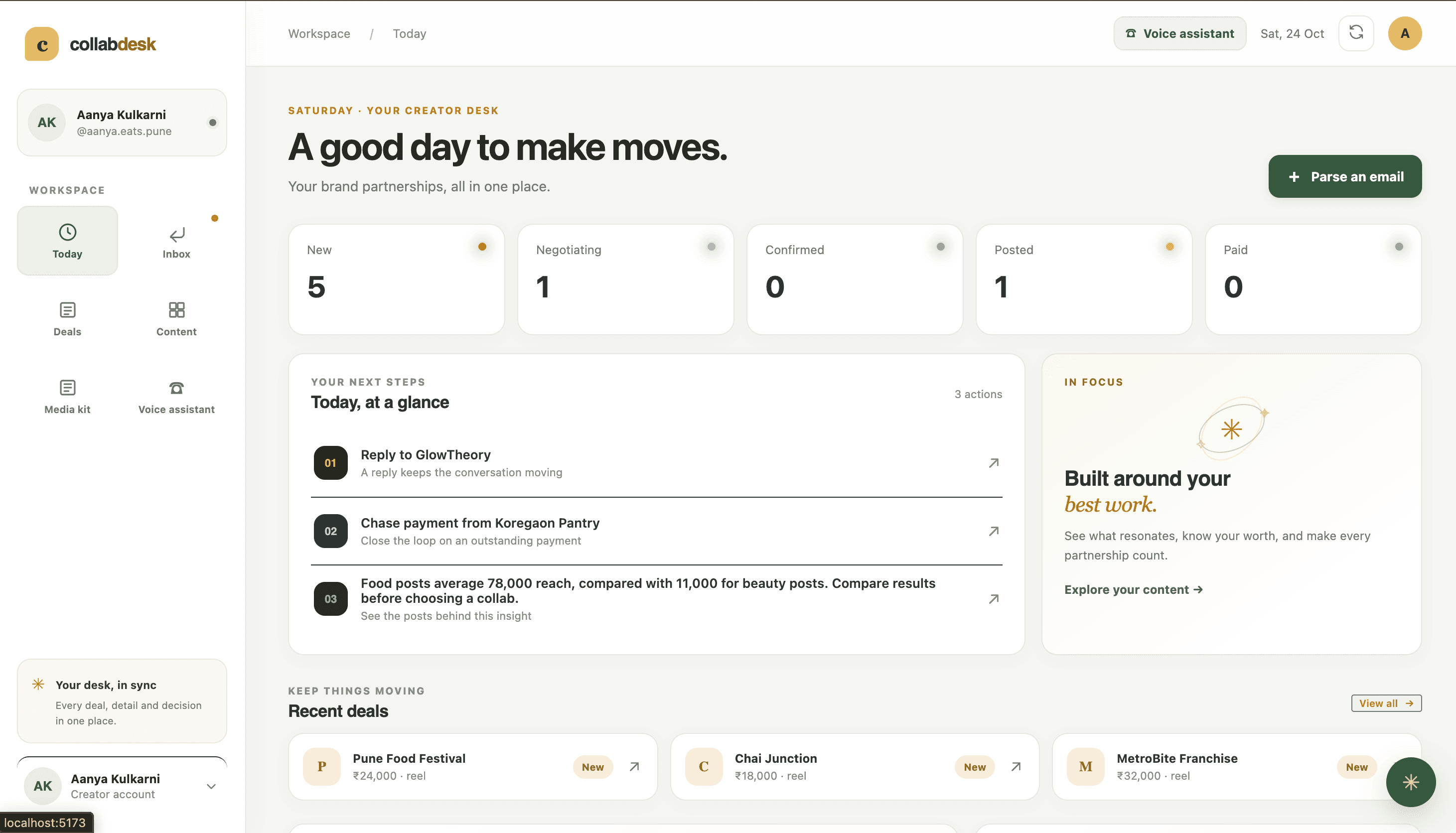
Task: Click the New badge on Pune Food Festival
Action: point(592,767)
